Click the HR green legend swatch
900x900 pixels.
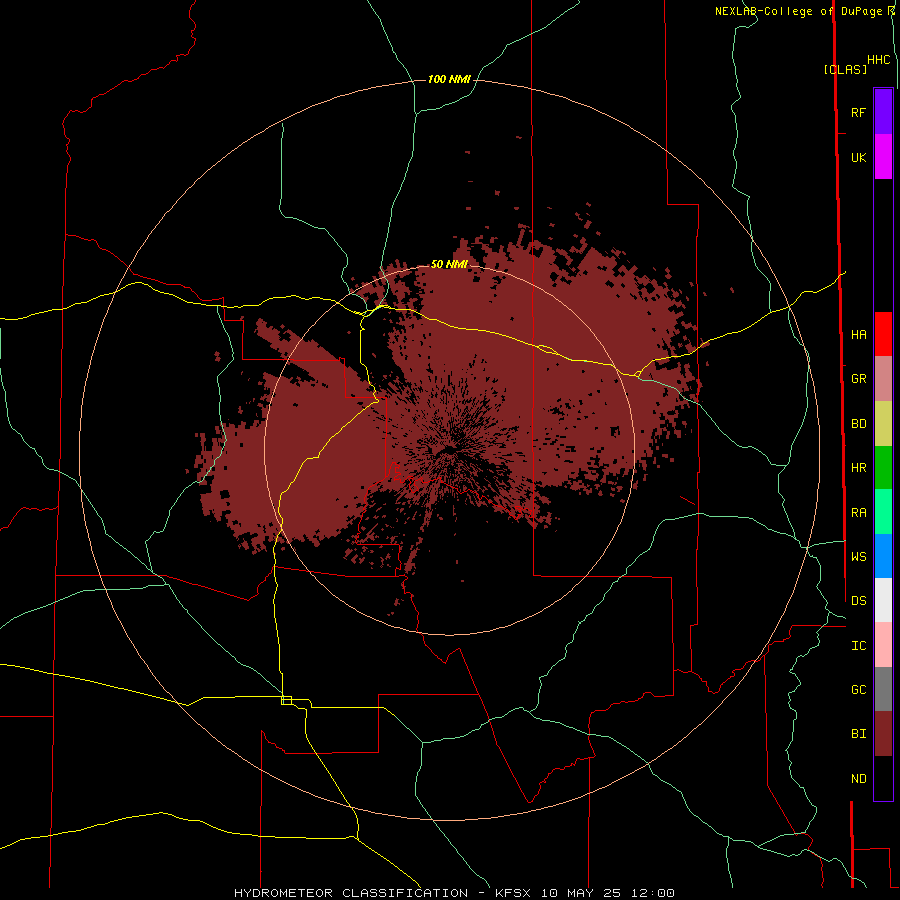point(883,468)
